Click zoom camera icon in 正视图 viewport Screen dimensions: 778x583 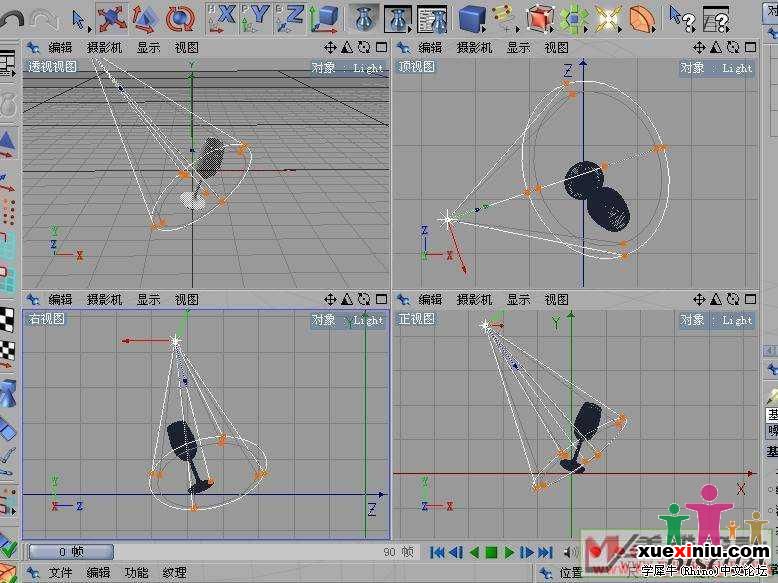coord(716,300)
